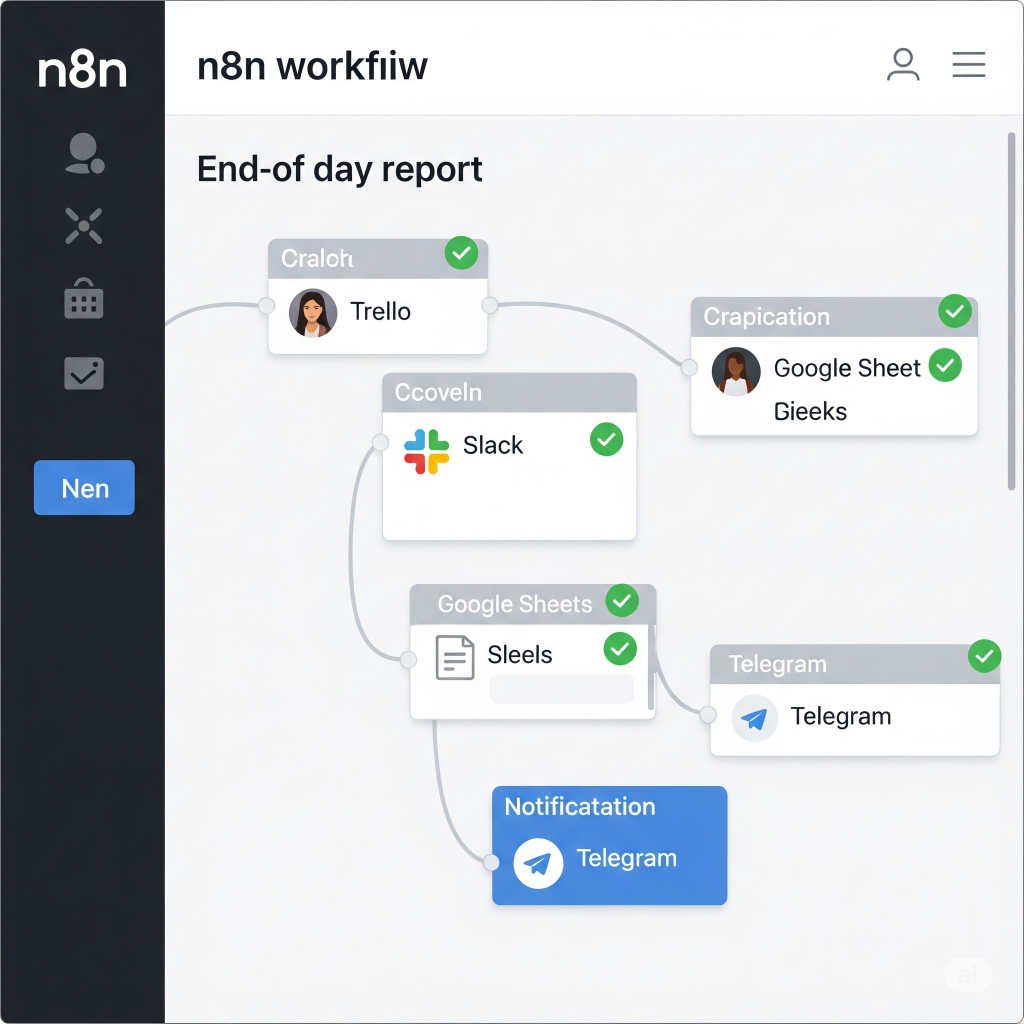Image resolution: width=1024 pixels, height=1024 pixels.
Task: Click the account icon in the top right header
Action: (x=903, y=64)
